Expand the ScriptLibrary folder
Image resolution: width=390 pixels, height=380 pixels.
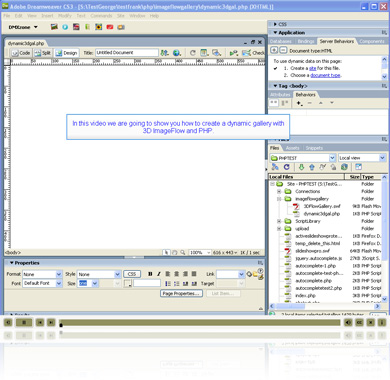[x=279, y=221]
